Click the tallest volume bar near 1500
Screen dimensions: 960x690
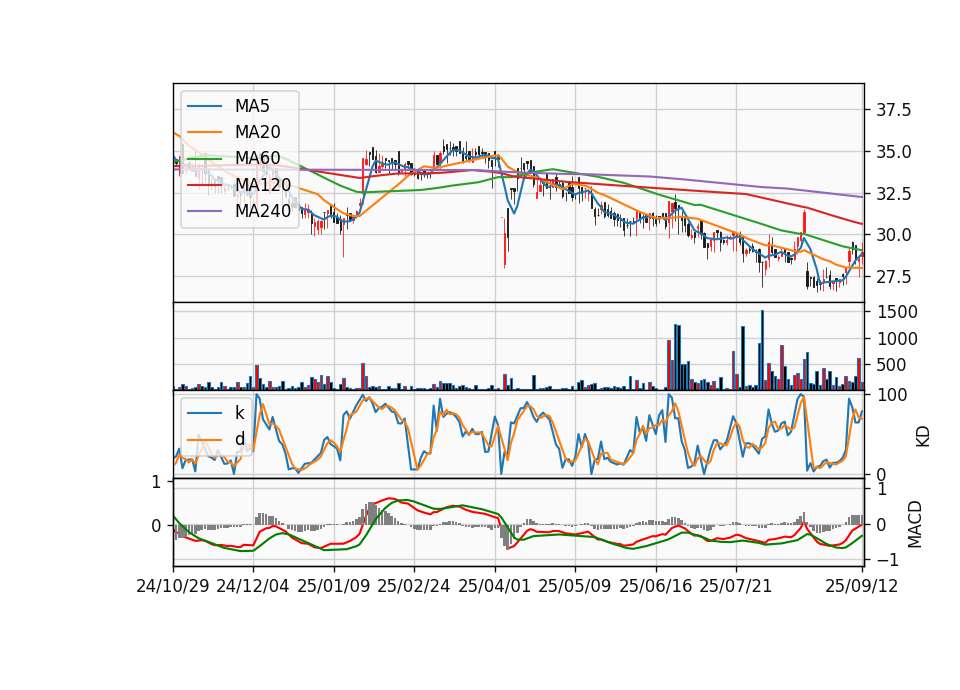[x=762, y=350]
